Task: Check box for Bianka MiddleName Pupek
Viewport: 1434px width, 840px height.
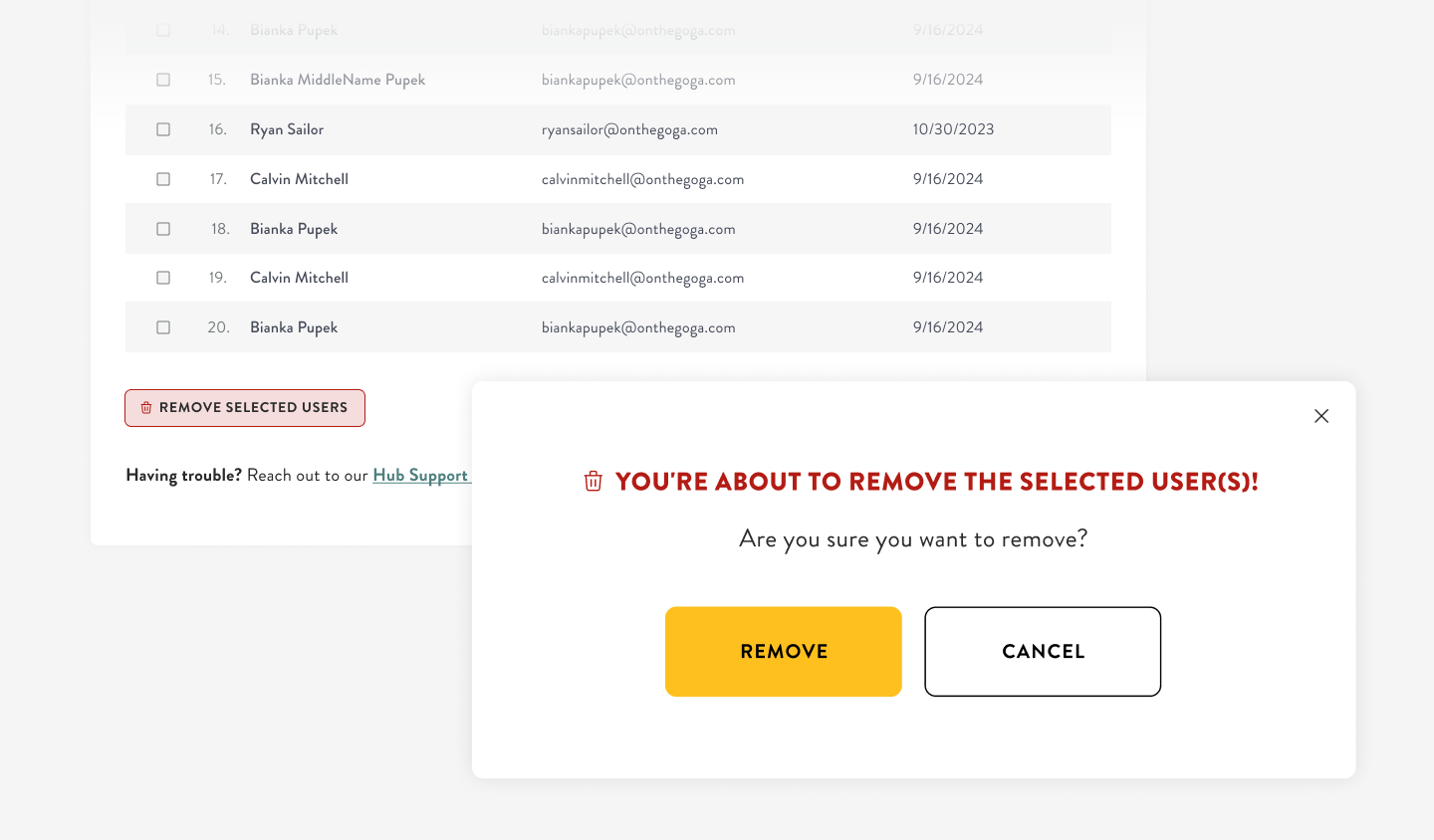Action: [163, 80]
